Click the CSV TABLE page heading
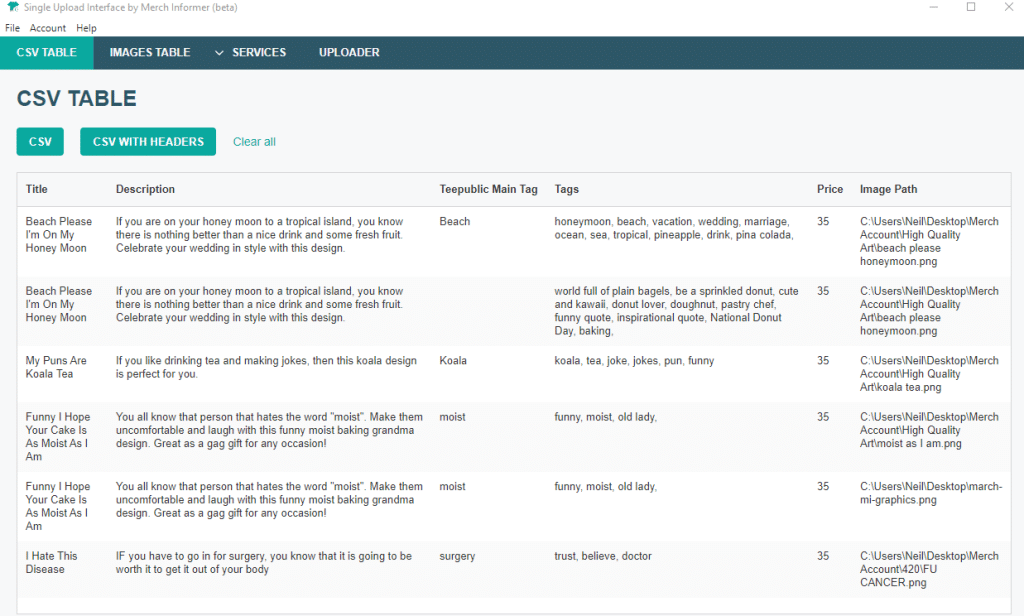 tap(76, 99)
